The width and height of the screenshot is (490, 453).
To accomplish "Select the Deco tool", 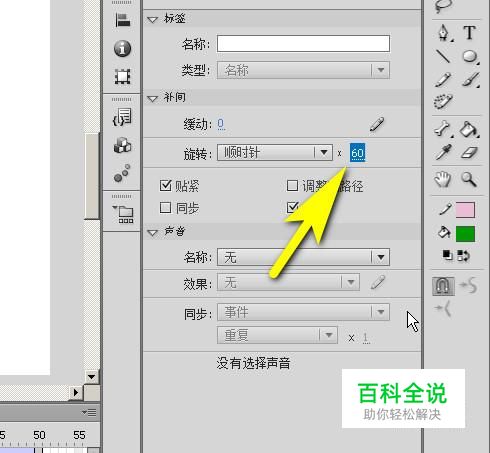I will pos(443,102).
